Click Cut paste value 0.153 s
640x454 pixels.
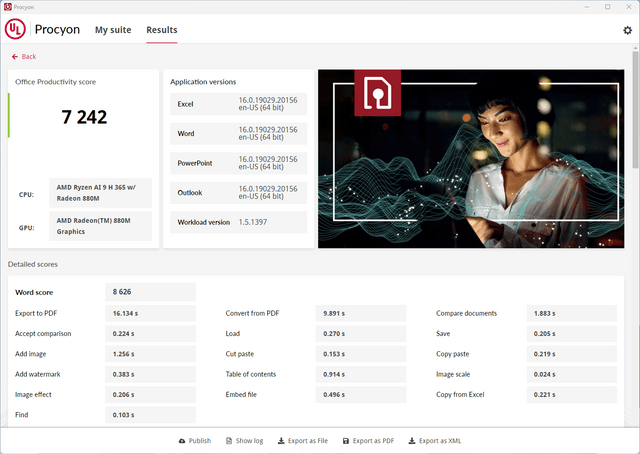tap(361, 354)
